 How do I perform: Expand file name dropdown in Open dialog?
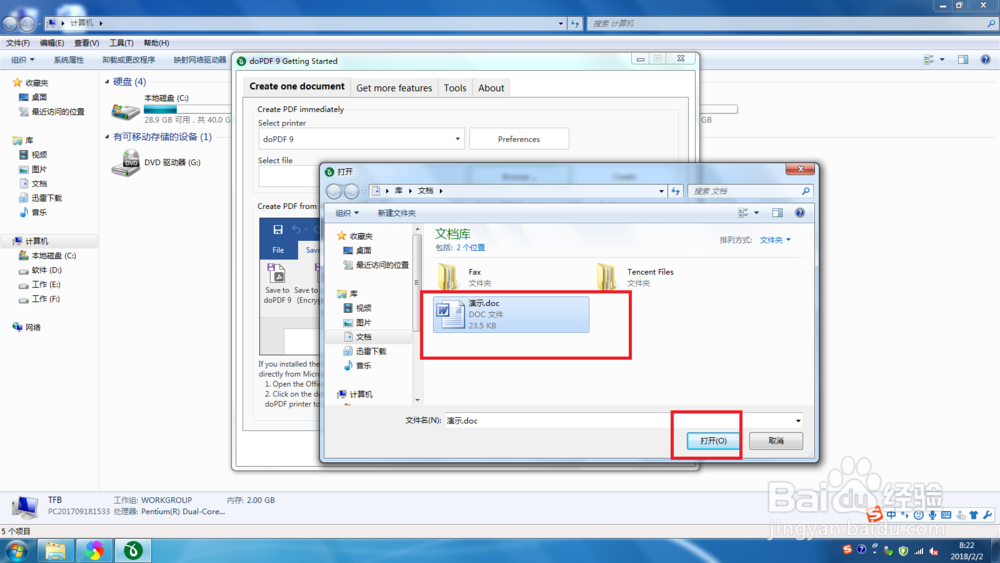coord(798,421)
